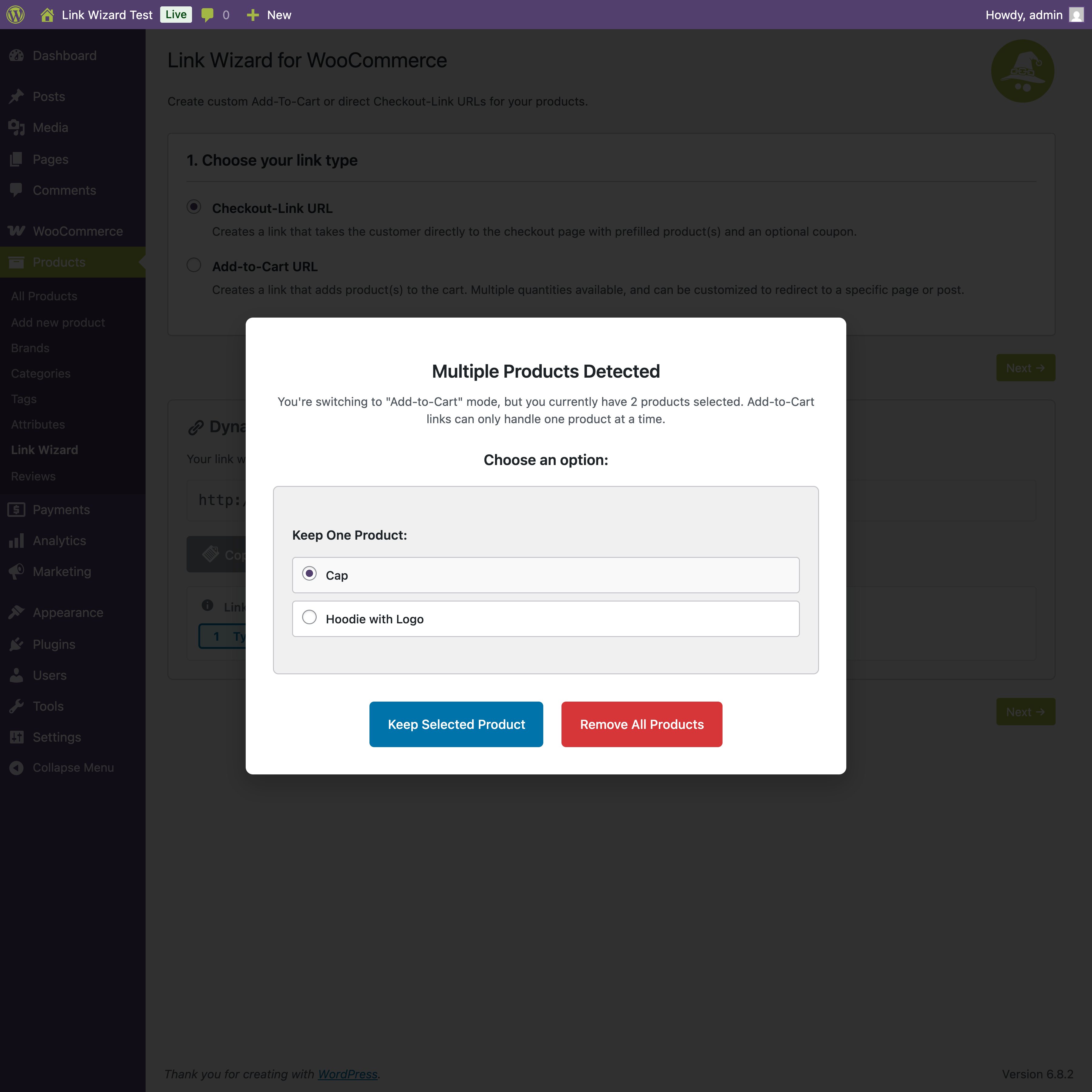The height and width of the screenshot is (1092, 1092).
Task: Follow the WordPress footer link
Action: (348, 1074)
